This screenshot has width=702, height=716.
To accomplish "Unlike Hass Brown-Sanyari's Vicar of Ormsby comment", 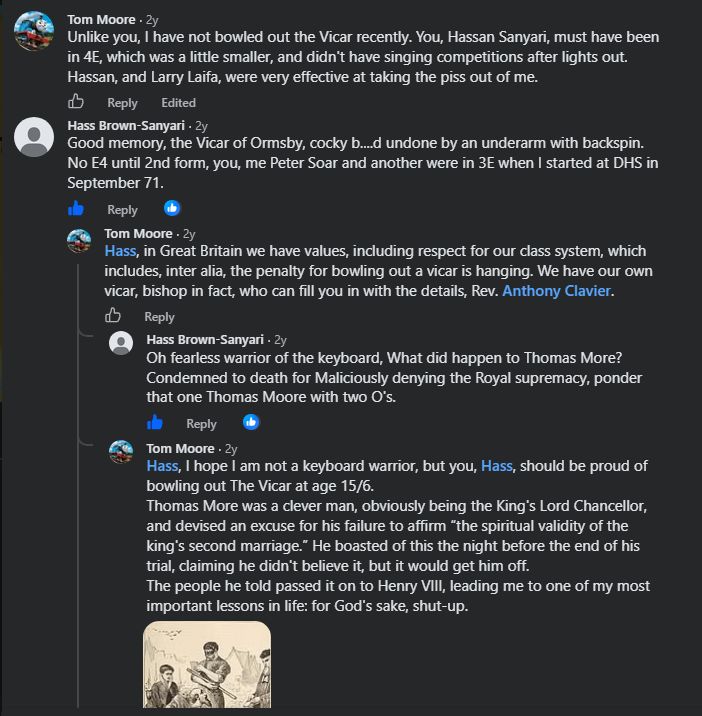I will 76,209.
